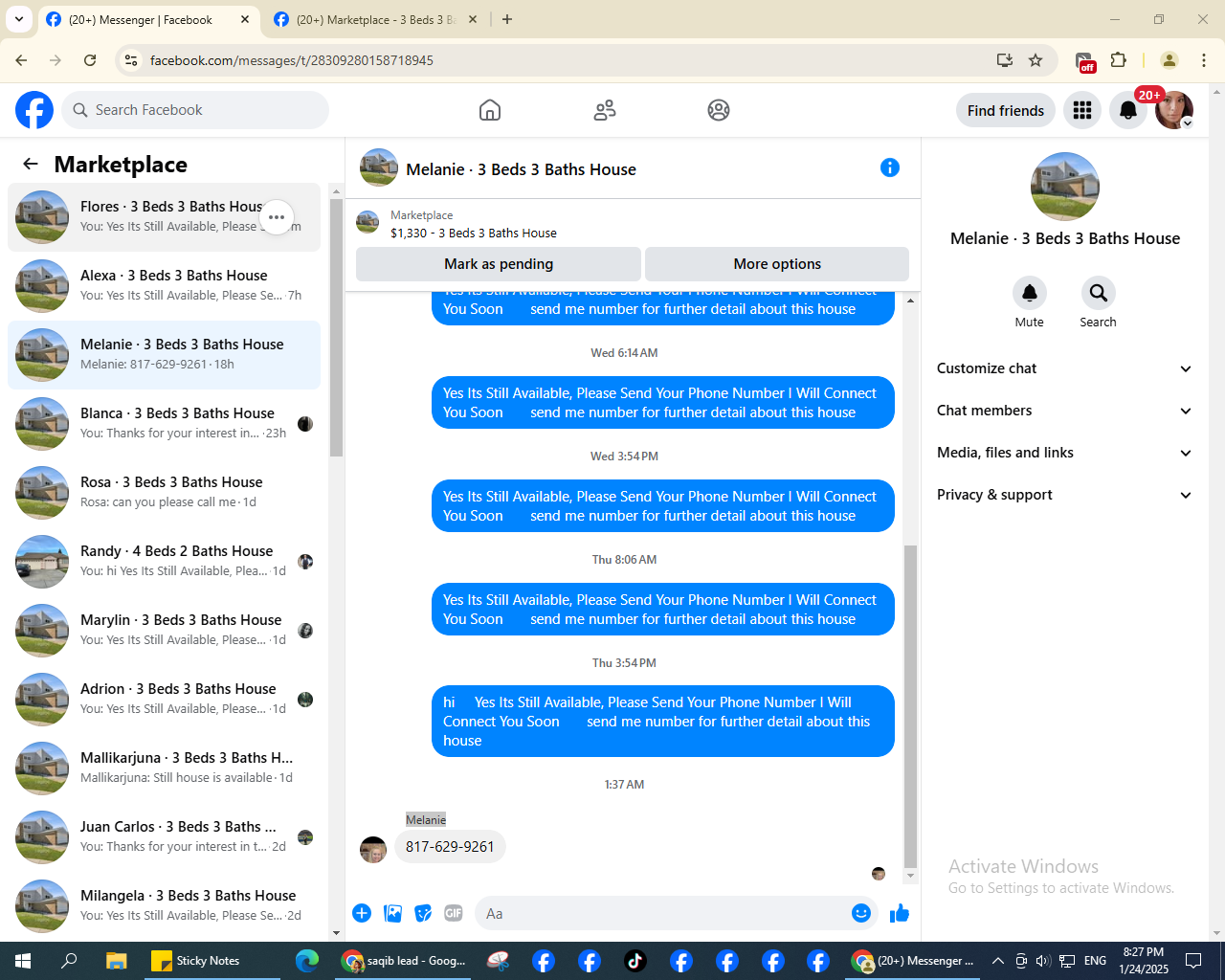Open Milangela conversation
The width and height of the screenshot is (1225, 980).
(165, 906)
